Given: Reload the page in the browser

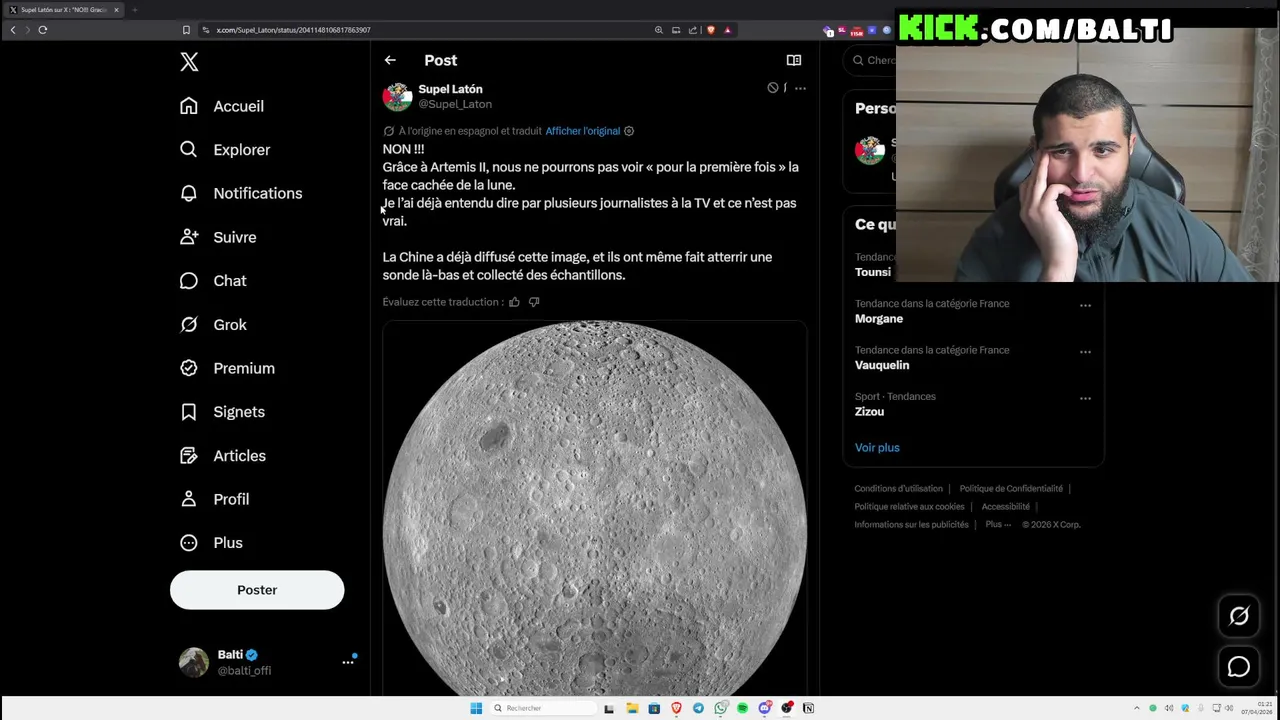Looking at the screenshot, I should coord(43,30).
